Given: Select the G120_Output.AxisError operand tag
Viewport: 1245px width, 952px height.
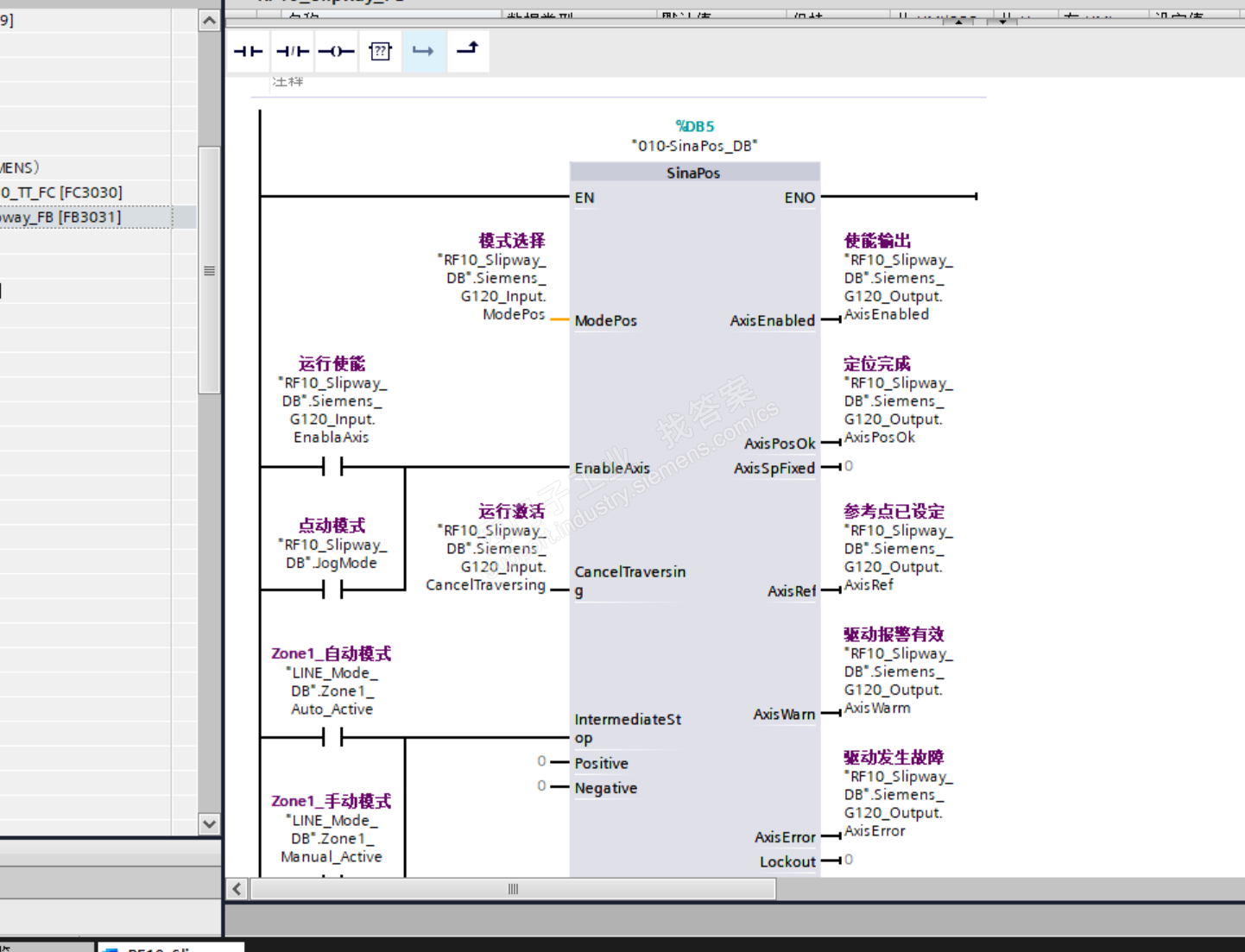Looking at the screenshot, I should [899, 804].
